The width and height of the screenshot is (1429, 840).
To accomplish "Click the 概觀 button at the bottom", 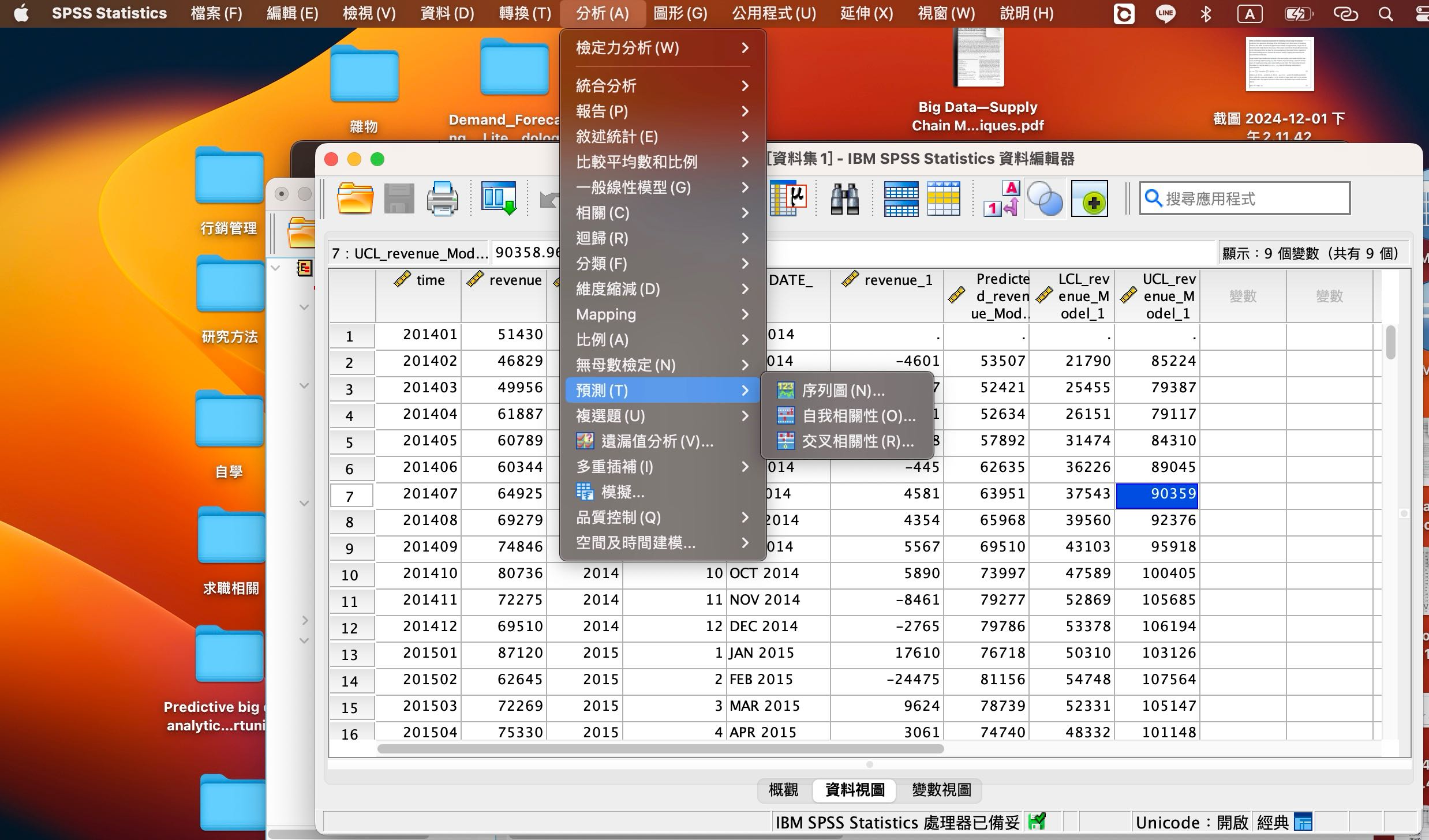I will (x=783, y=790).
